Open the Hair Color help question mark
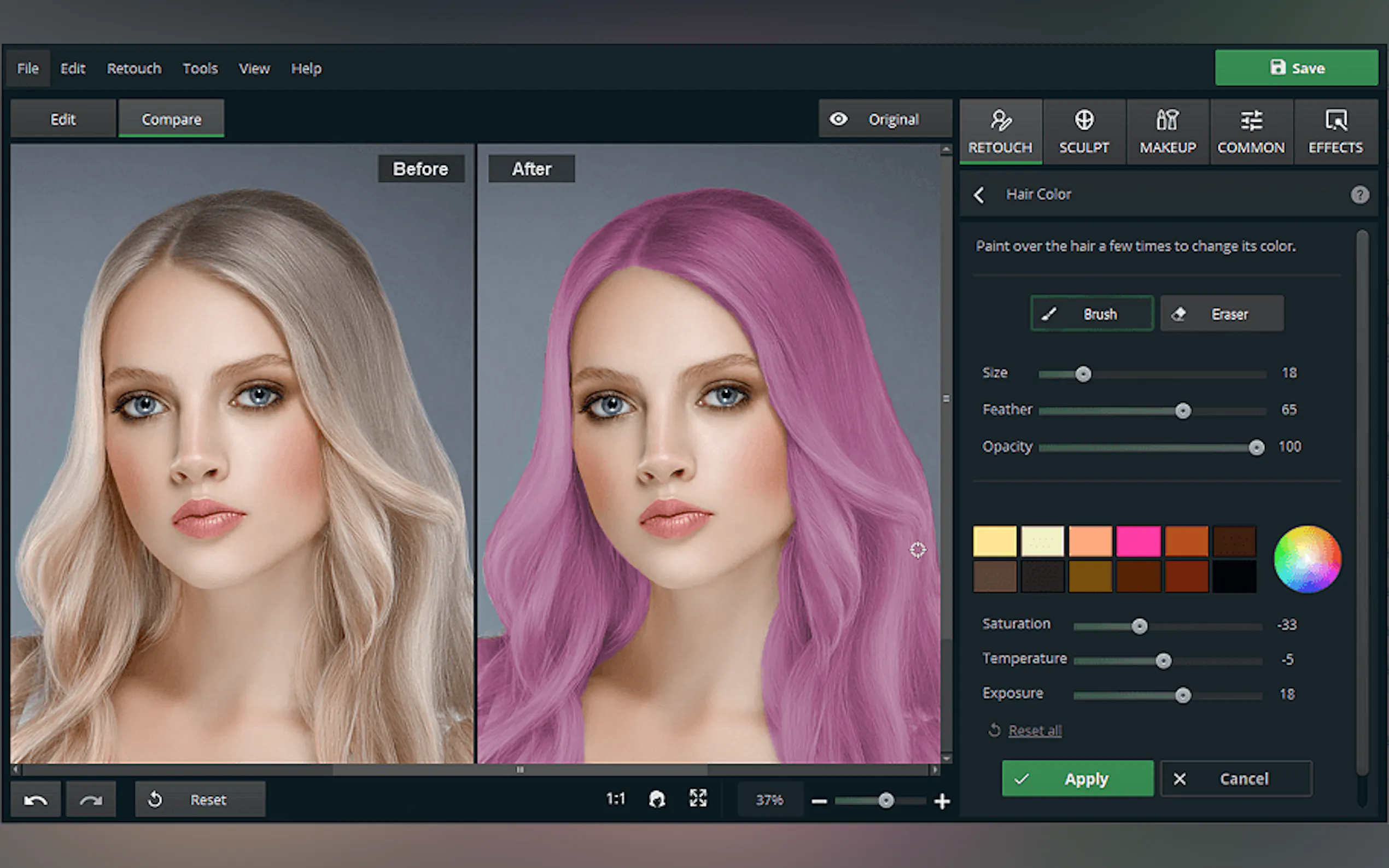This screenshot has height=868, width=1389. point(1359,195)
